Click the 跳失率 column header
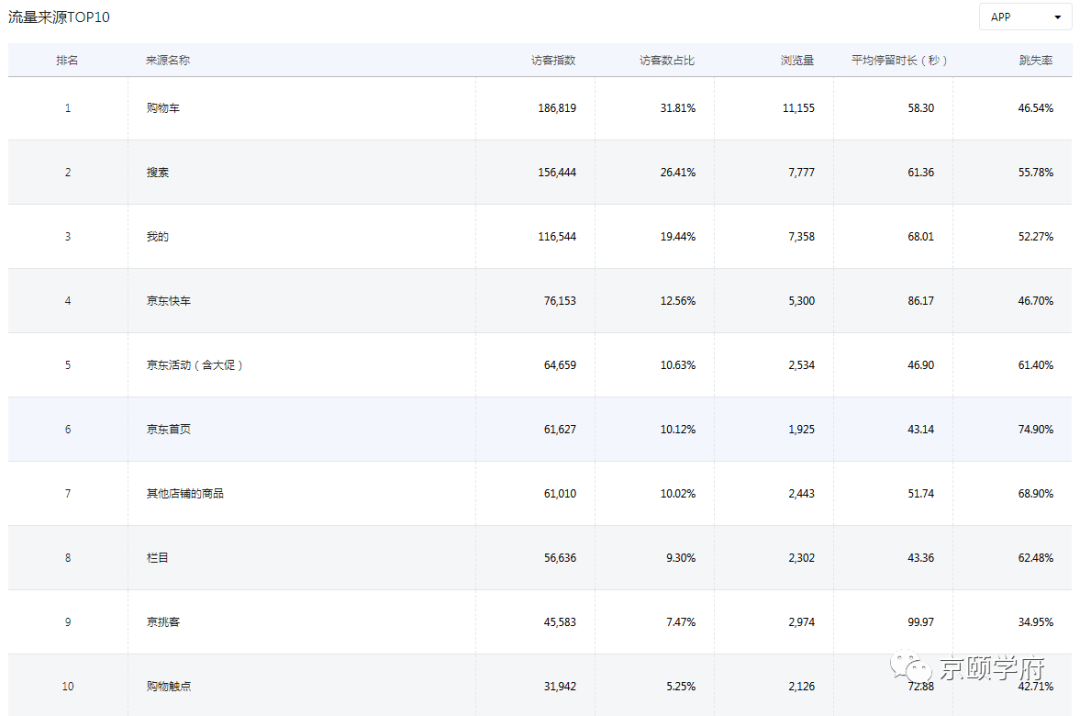 pyautogui.click(x=1036, y=61)
